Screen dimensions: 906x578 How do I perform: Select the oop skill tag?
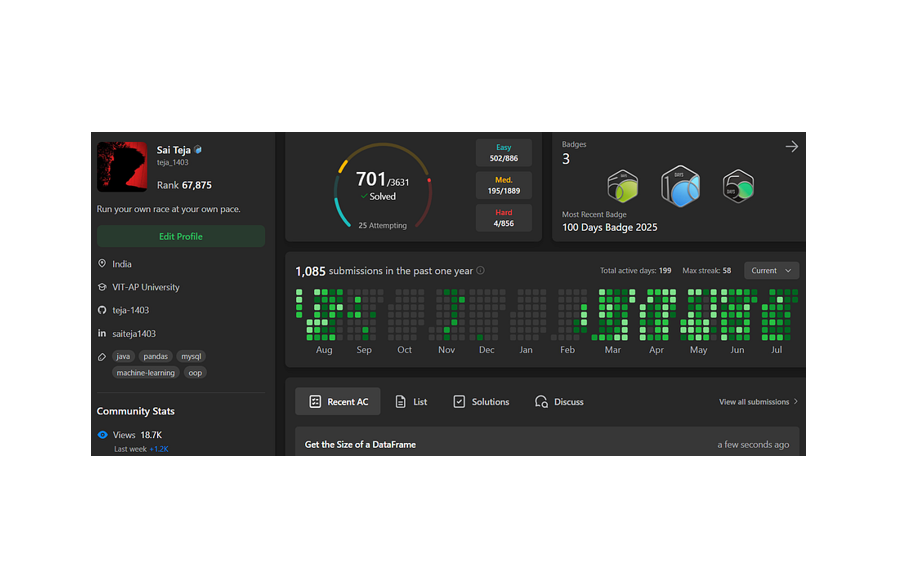point(195,373)
